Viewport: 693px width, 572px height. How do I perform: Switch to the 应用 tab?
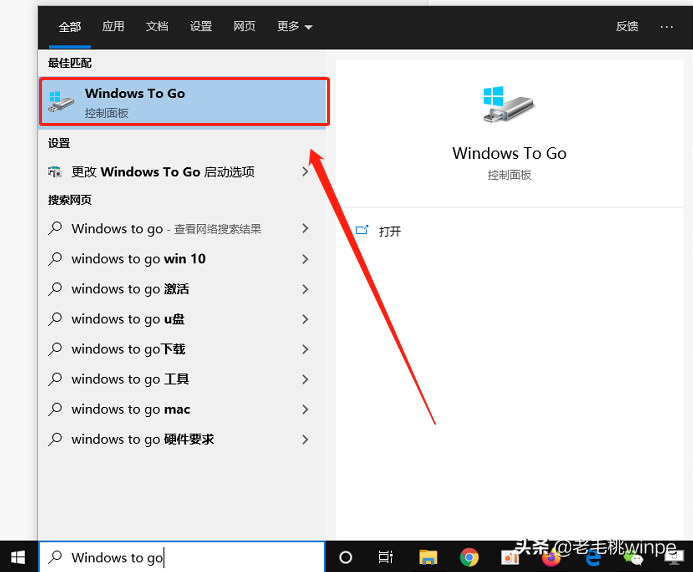[x=113, y=27]
